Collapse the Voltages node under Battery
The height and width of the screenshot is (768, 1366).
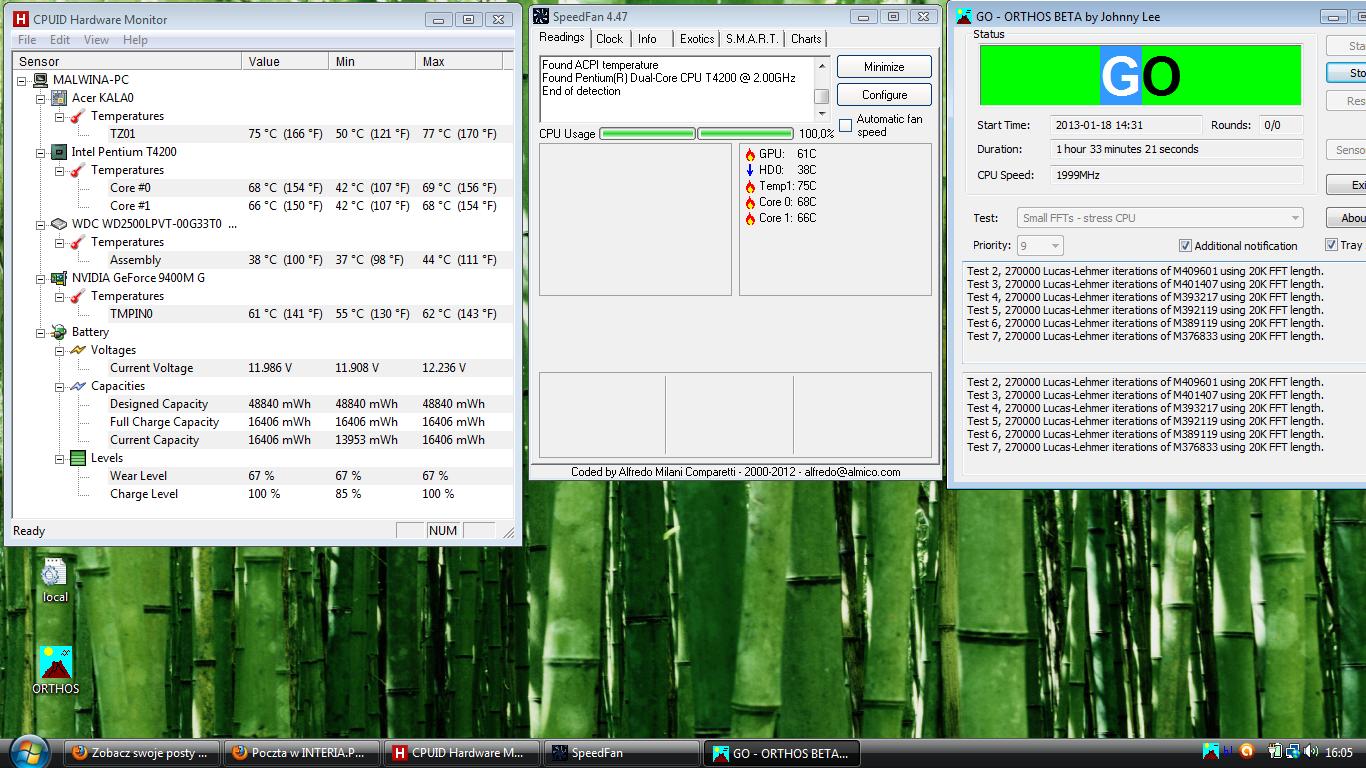(x=60, y=350)
